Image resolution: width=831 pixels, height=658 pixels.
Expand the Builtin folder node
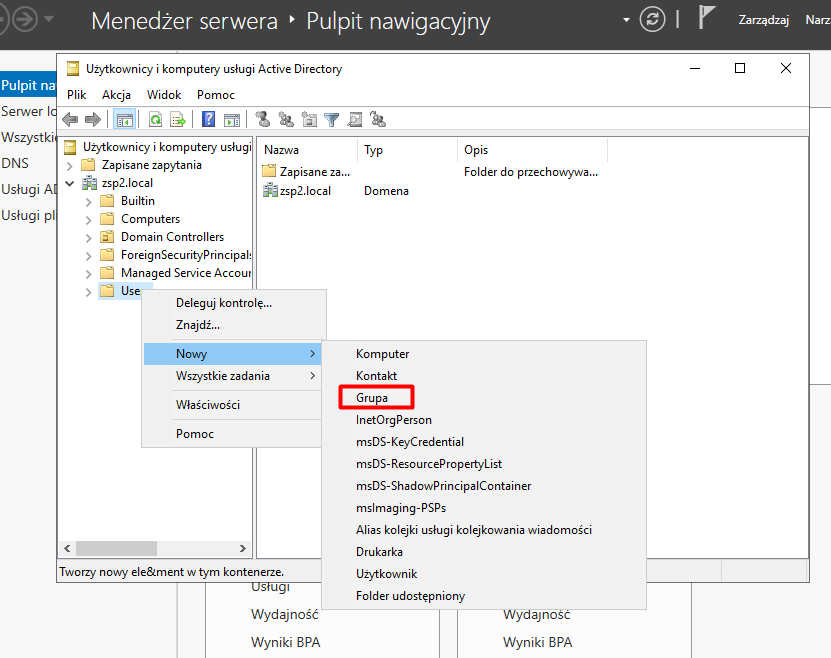point(89,201)
